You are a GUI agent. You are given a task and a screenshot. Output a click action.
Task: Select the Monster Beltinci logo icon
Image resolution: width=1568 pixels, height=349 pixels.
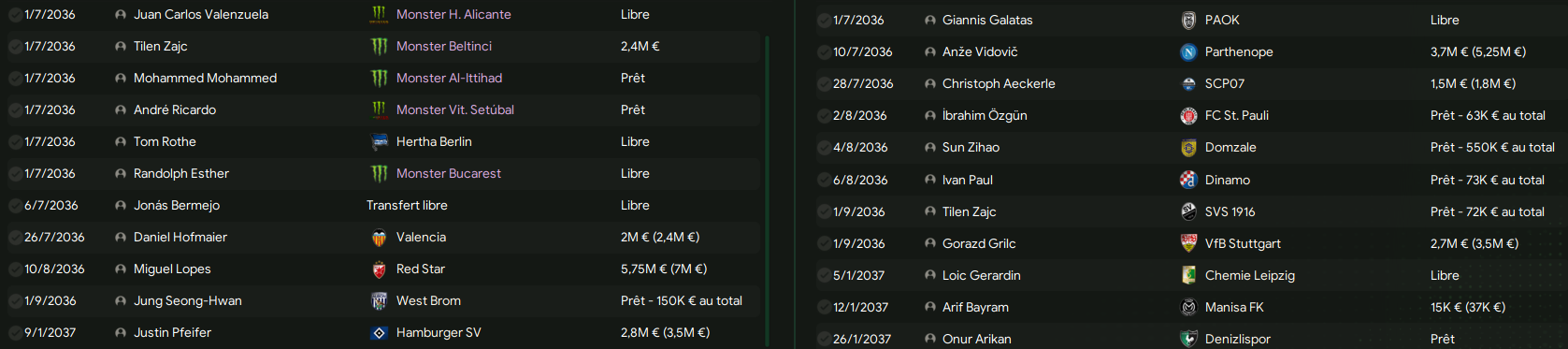pos(379,47)
